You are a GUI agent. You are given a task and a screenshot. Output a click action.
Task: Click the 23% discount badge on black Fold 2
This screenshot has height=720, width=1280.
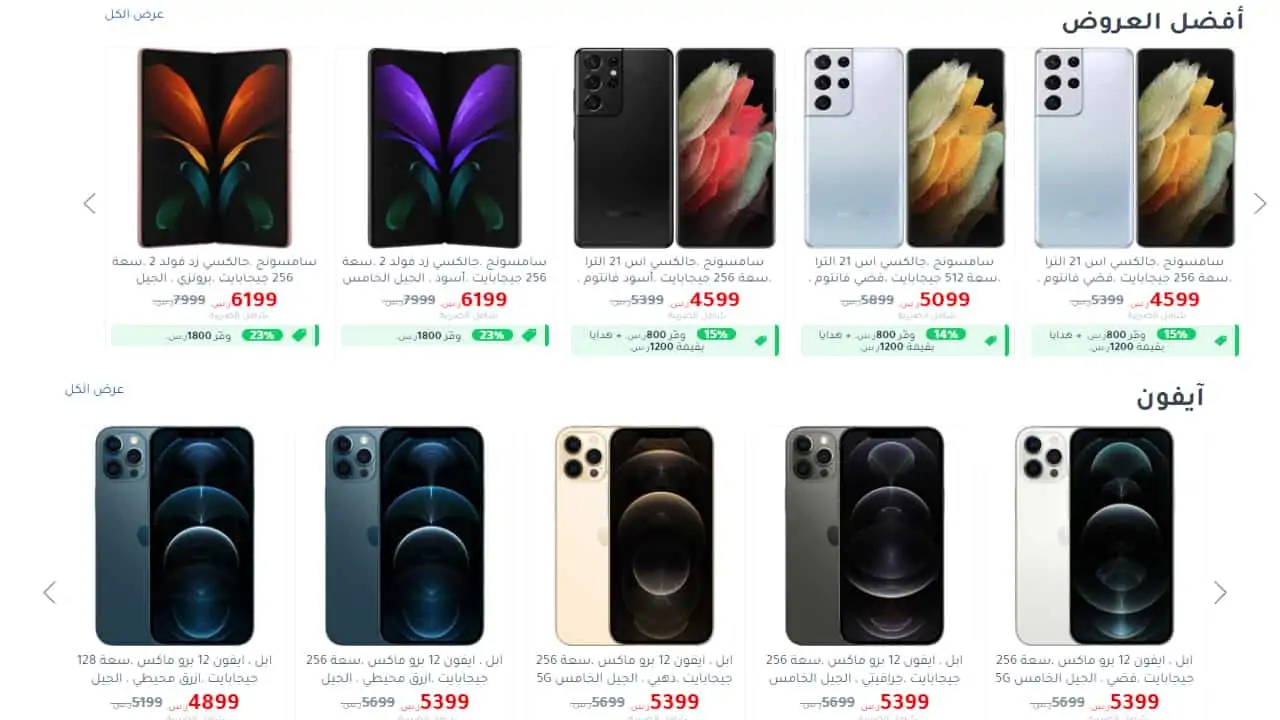492,335
